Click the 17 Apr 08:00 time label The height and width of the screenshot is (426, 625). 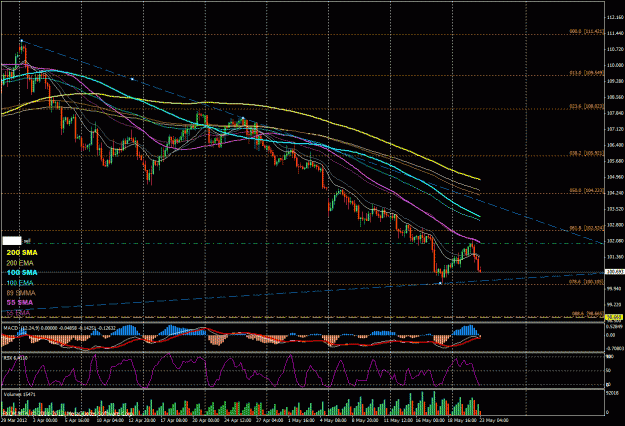174,420
